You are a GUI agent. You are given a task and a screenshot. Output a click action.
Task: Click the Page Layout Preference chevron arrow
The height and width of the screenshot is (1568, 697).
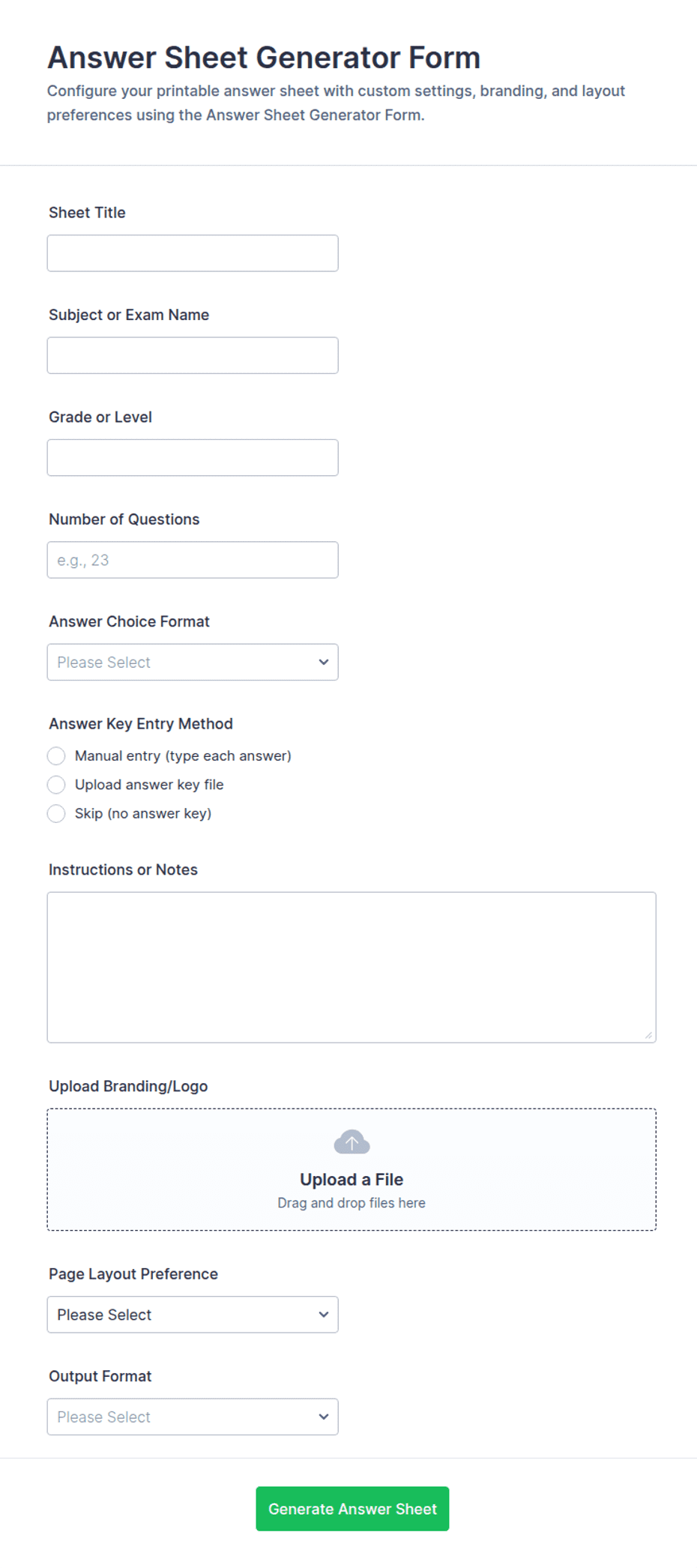[324, 1315]
